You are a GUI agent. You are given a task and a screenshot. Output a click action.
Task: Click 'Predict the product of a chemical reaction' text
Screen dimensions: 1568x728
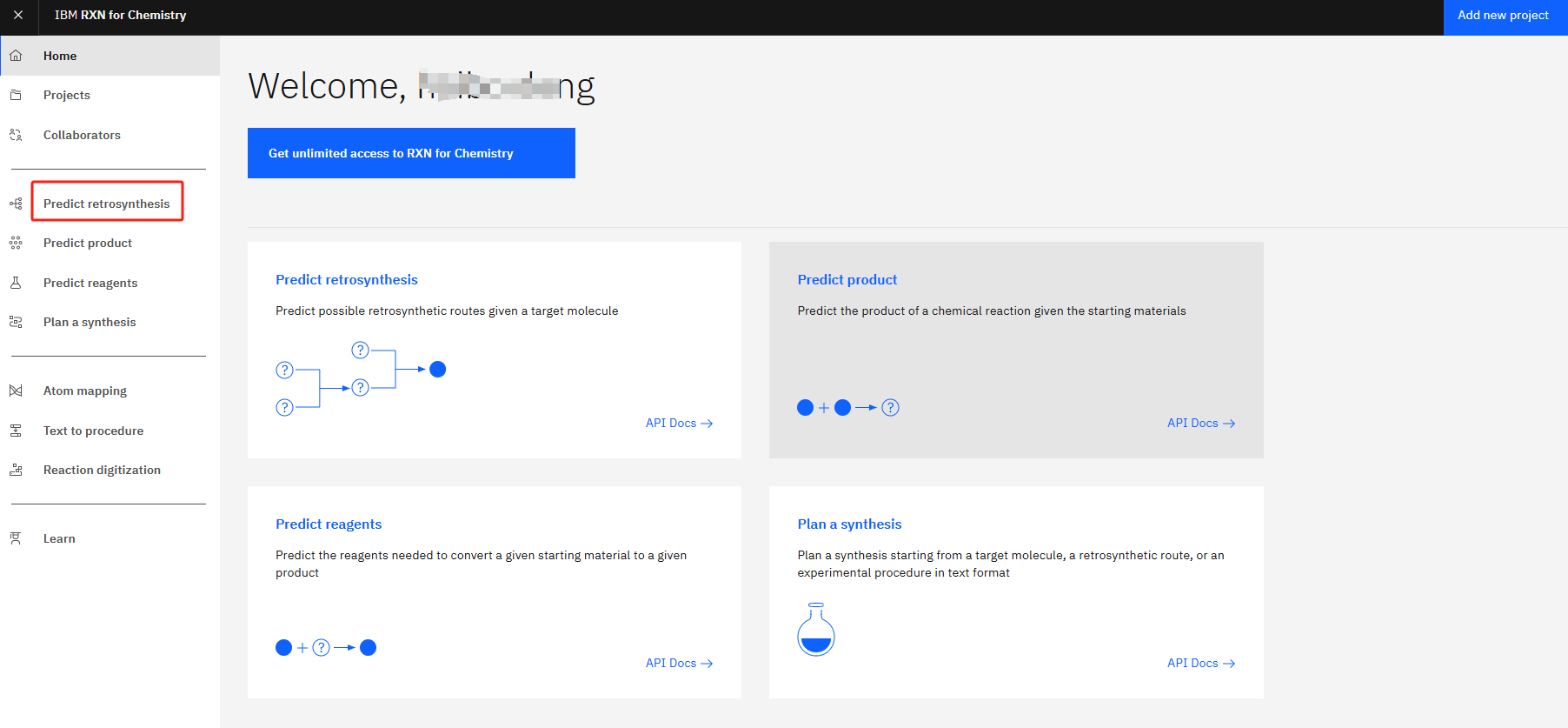click(992, 311)
